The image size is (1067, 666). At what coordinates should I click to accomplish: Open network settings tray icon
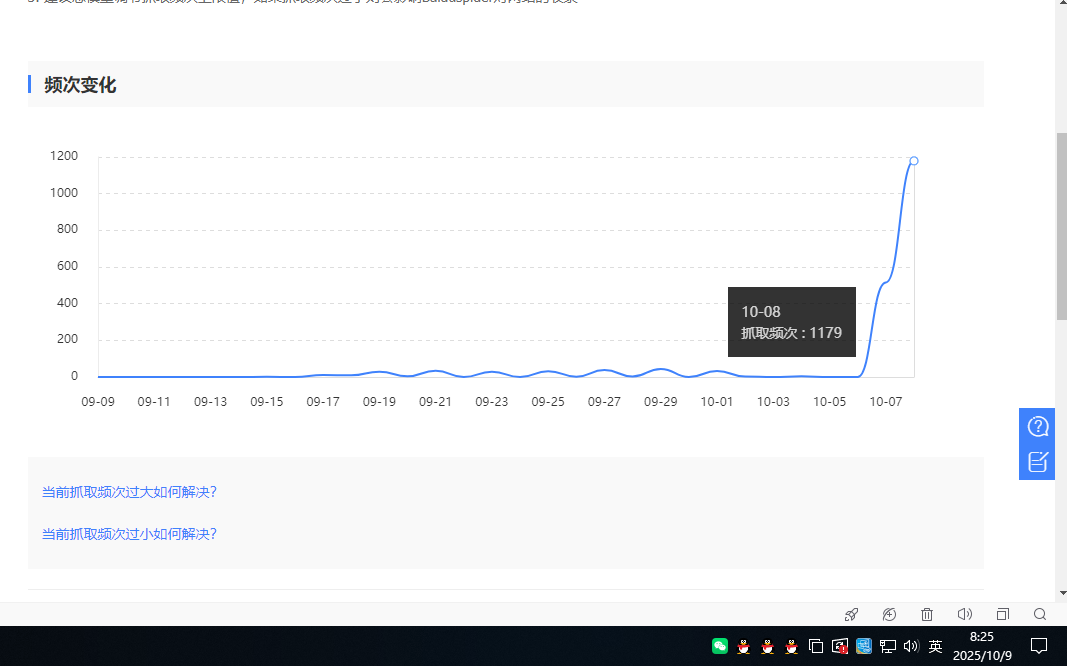[x=888, y=646]
